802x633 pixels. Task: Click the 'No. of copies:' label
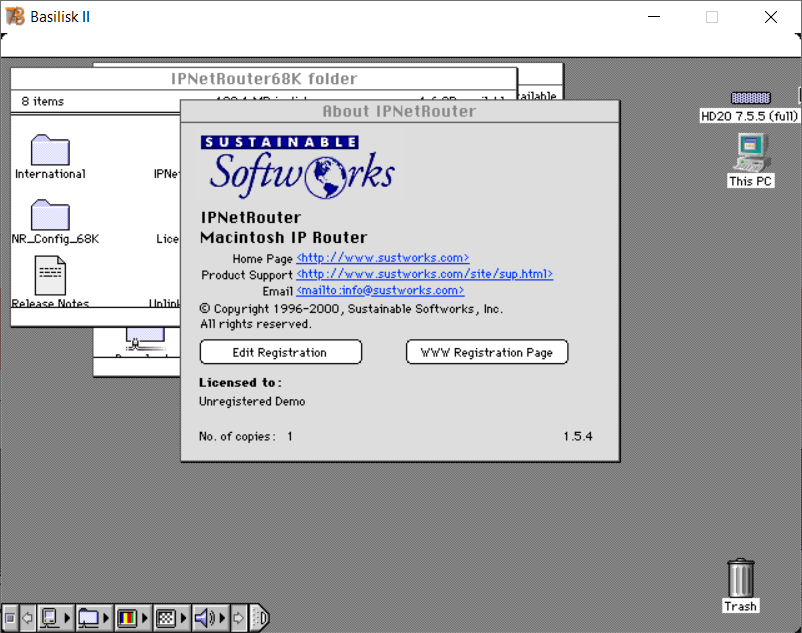(x=237, y=436)
